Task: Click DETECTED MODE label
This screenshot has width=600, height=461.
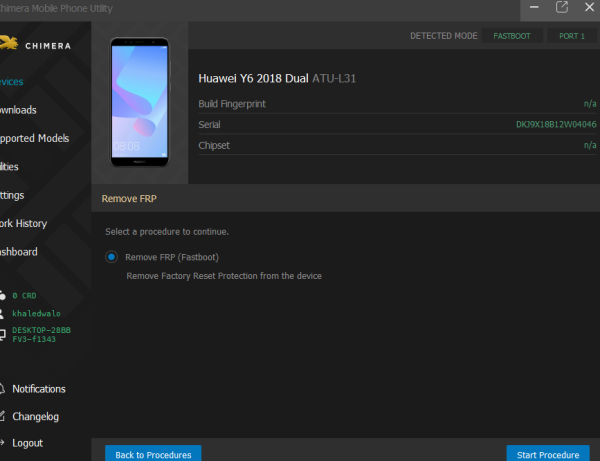Action: [443, 36]
